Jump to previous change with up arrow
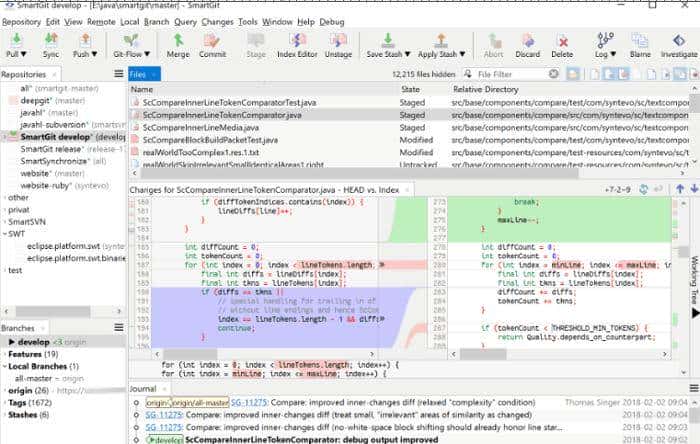Image resolution: width=700 pixels, height=444 pixels. coord(680,189)
